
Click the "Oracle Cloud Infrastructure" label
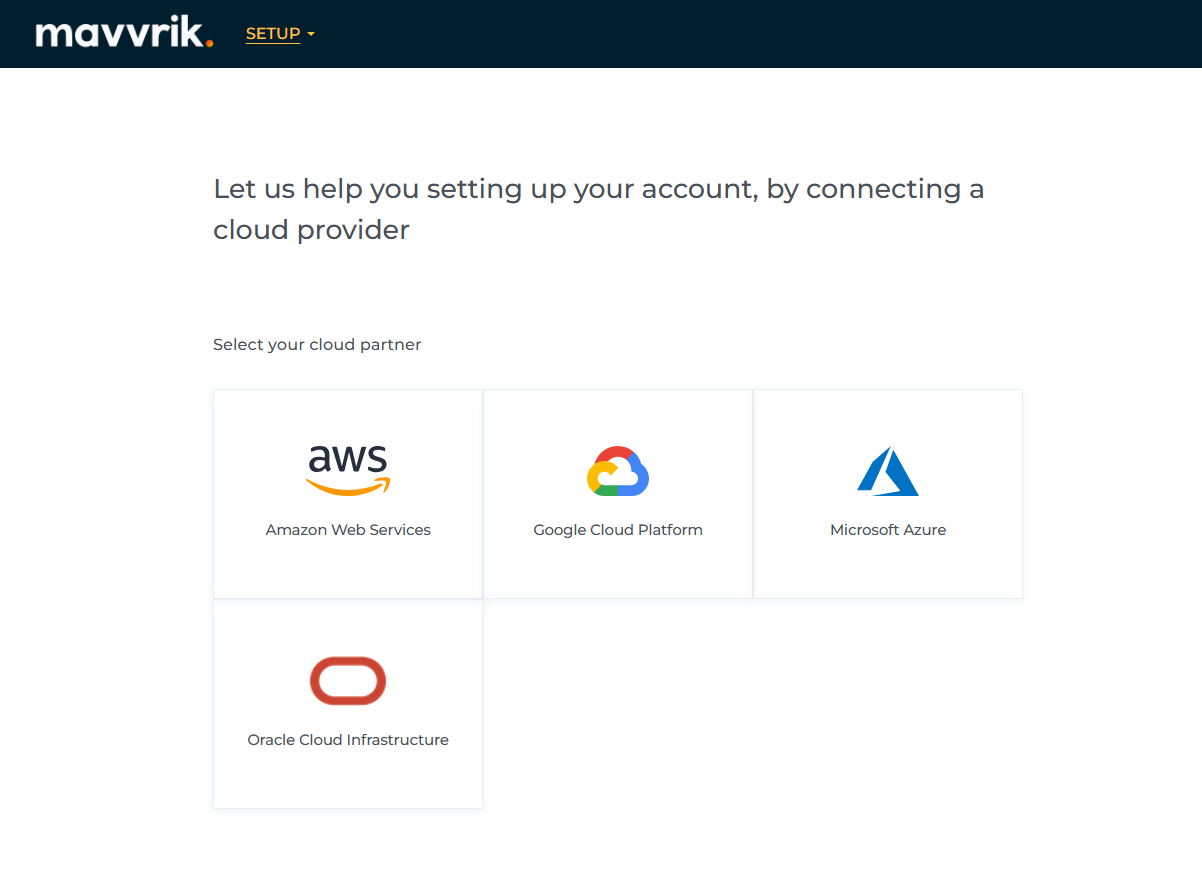click(x=348, y=740)
